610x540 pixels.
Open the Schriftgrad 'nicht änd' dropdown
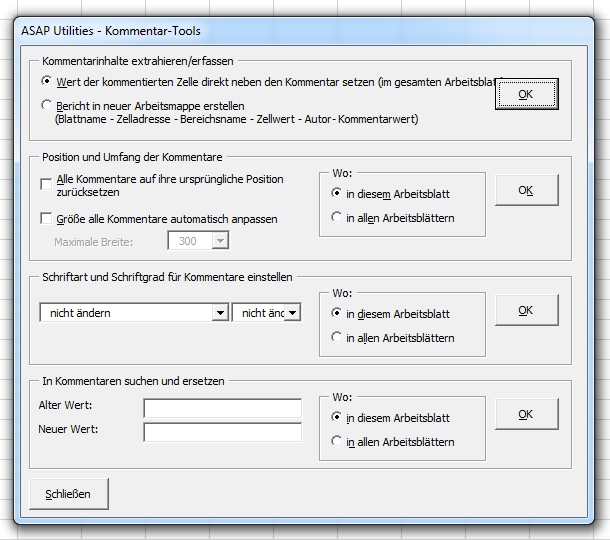click(x=293, y=313)
